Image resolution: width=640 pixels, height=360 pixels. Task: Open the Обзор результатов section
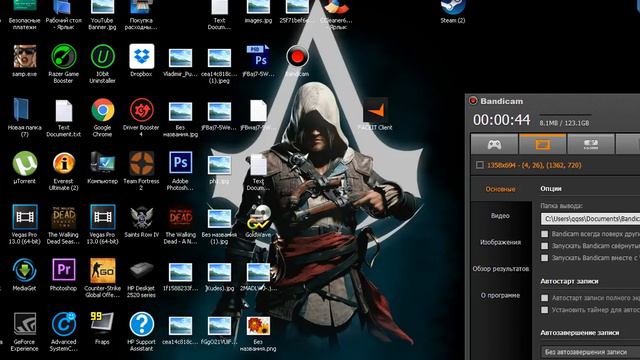click(x=500, y=269)
